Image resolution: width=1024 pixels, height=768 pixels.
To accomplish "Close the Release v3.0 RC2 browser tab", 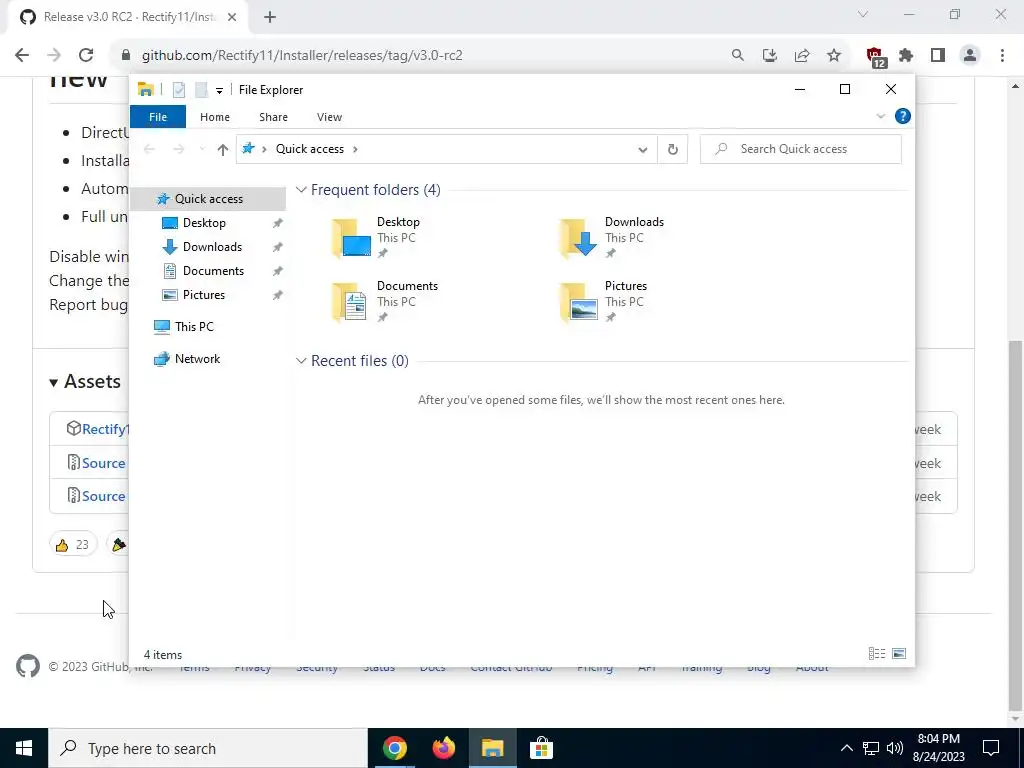I will tap(232, 18).
